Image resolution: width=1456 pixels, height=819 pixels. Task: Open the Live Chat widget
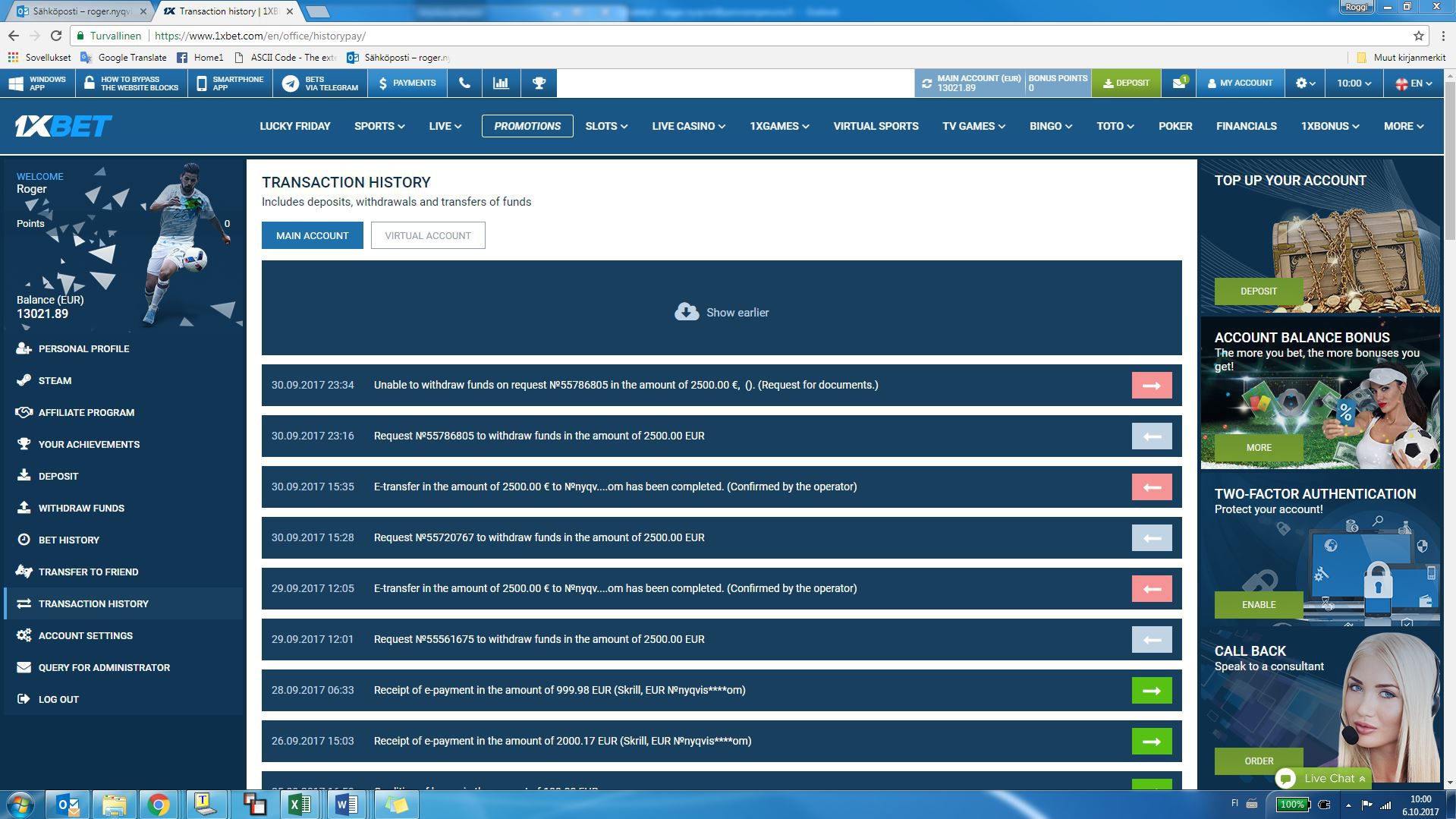[1323, 778]
